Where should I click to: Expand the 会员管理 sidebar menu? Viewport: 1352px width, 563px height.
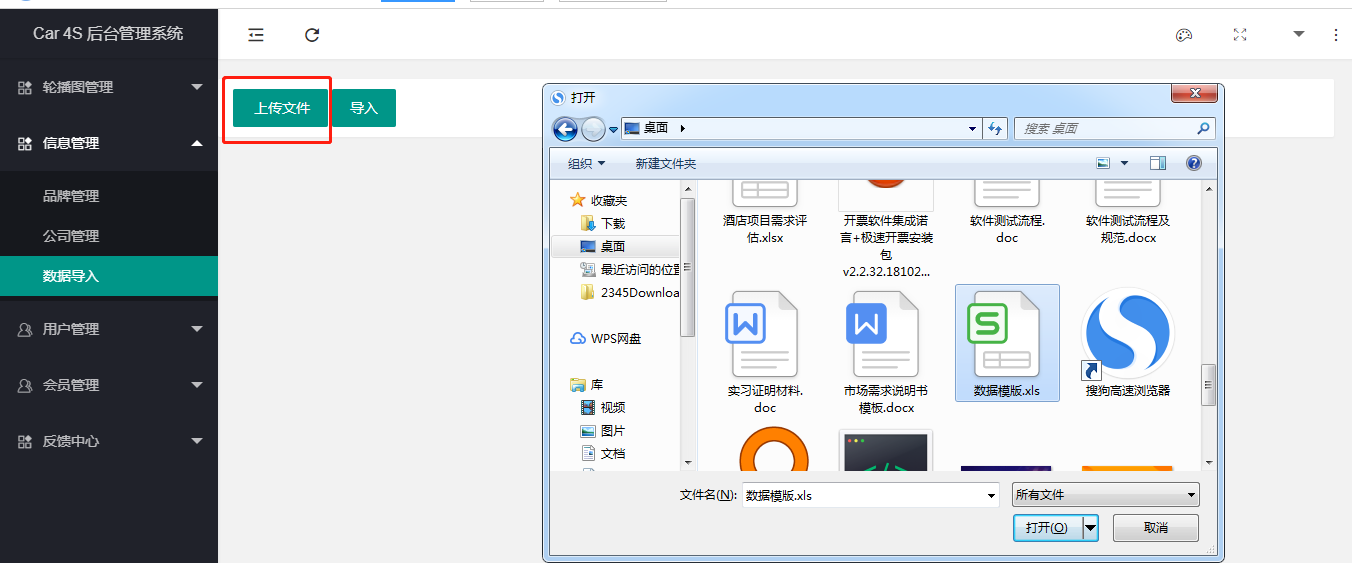(109, 385)
